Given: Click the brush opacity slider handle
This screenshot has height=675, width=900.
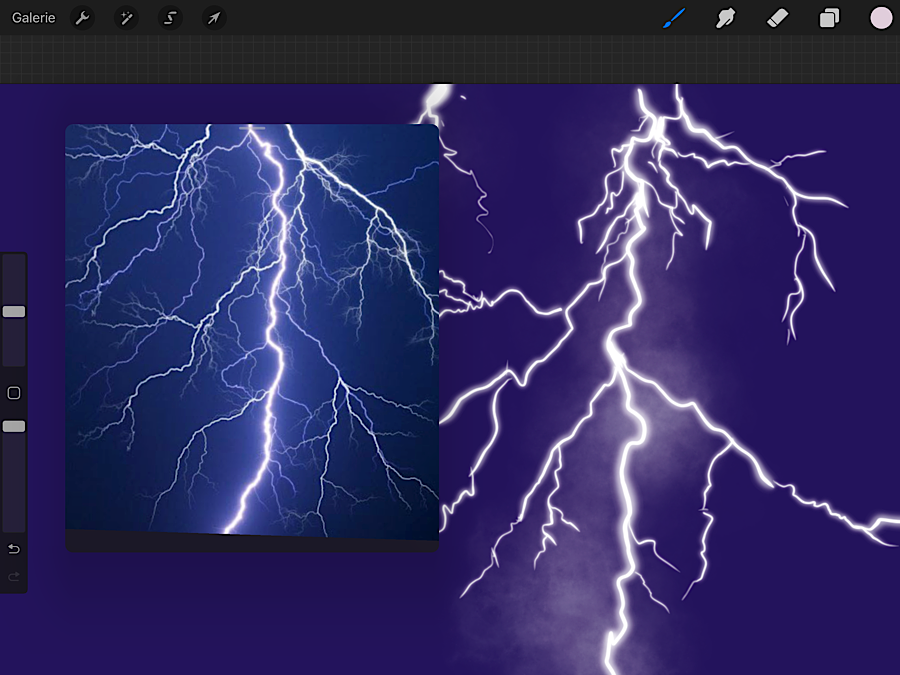Looking at the screenshot, I should coord(14,426).
